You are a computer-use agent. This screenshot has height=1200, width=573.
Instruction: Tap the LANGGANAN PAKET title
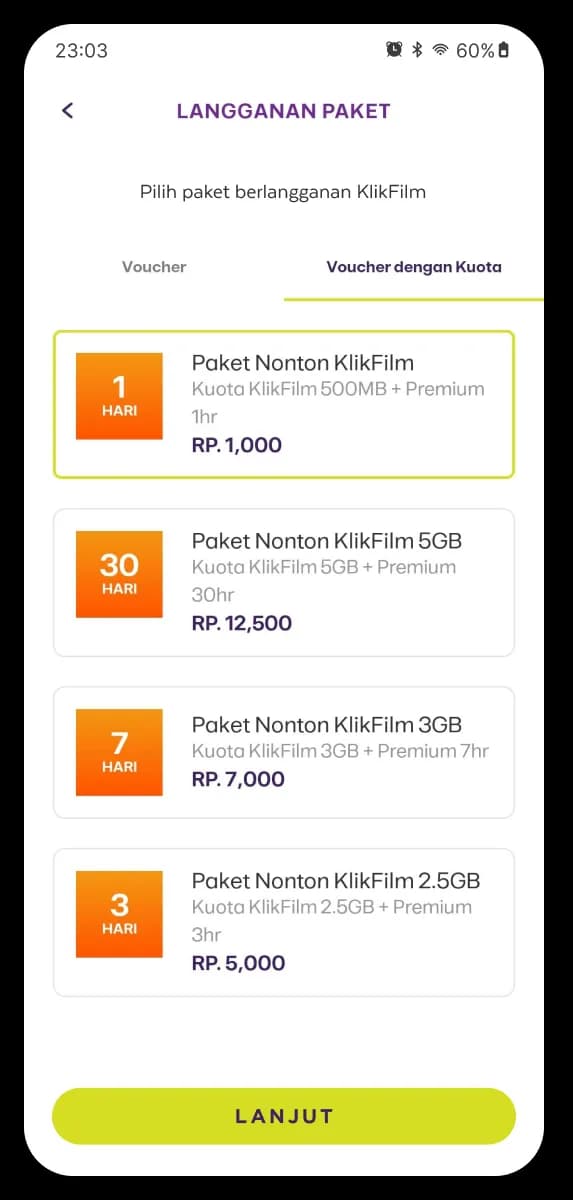click(284, 111)
